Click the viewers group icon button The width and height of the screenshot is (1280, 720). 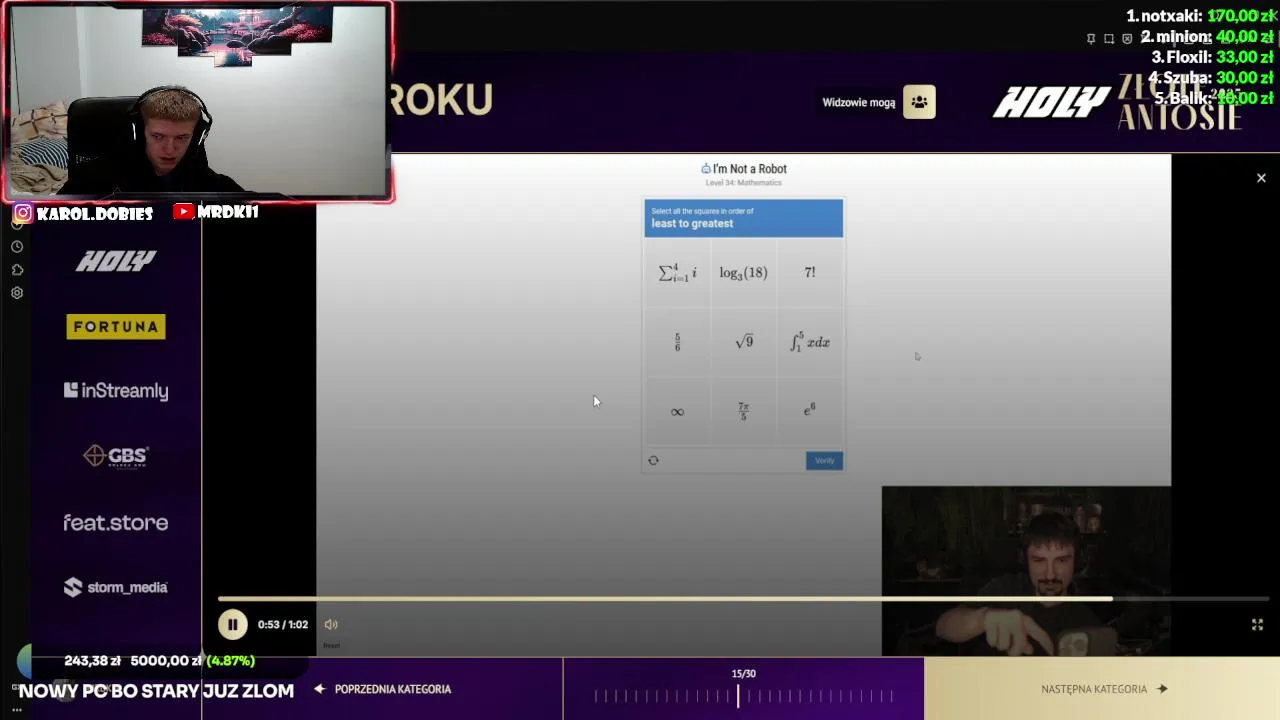click(919, 102)
